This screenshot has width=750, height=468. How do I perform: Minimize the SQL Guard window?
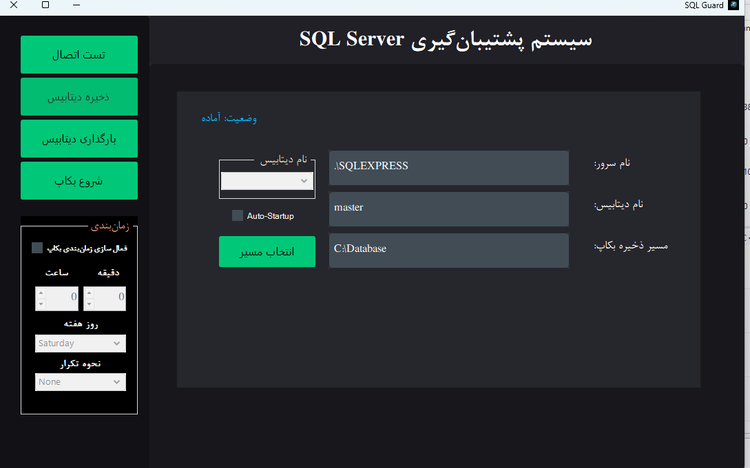77,5
